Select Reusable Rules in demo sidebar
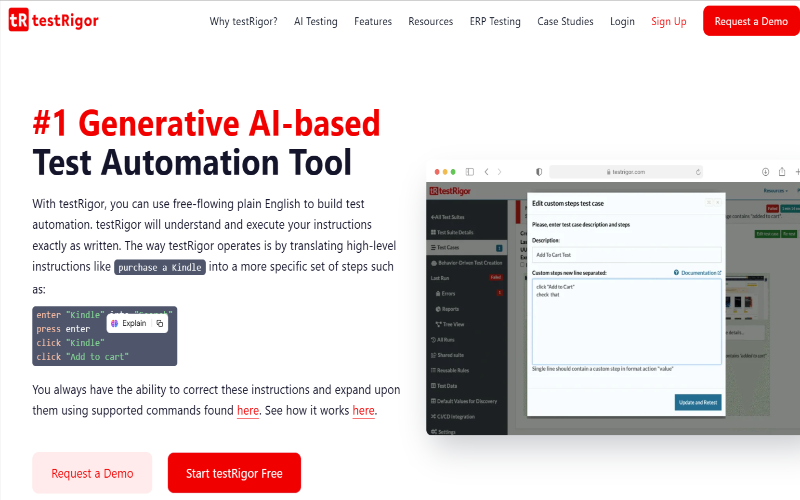Screen dimensions: 800x500 [x=450, y=370]
